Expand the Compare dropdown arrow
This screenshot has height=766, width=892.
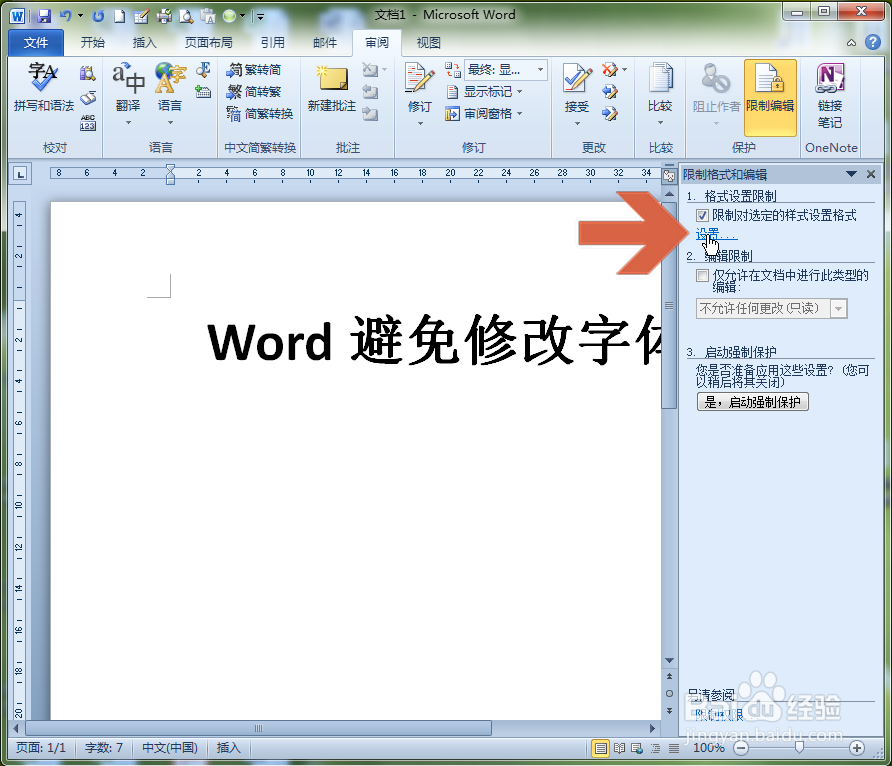[660, 123]
